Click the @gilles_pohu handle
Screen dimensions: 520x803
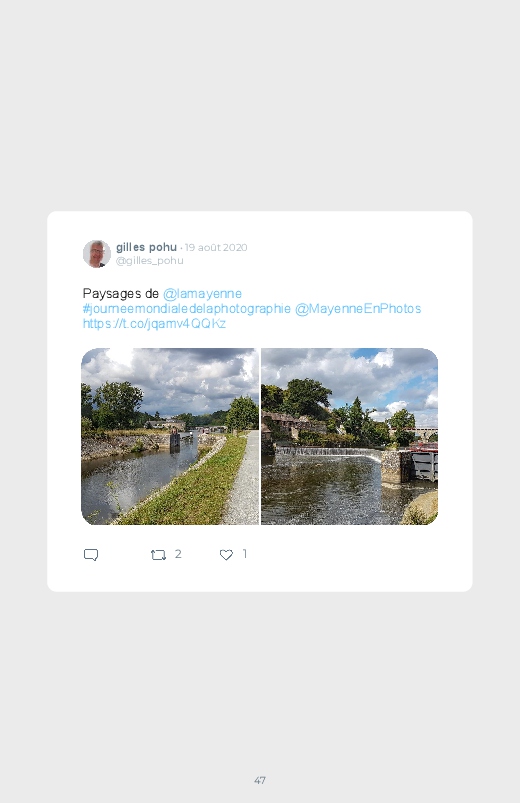coord(150,261)
